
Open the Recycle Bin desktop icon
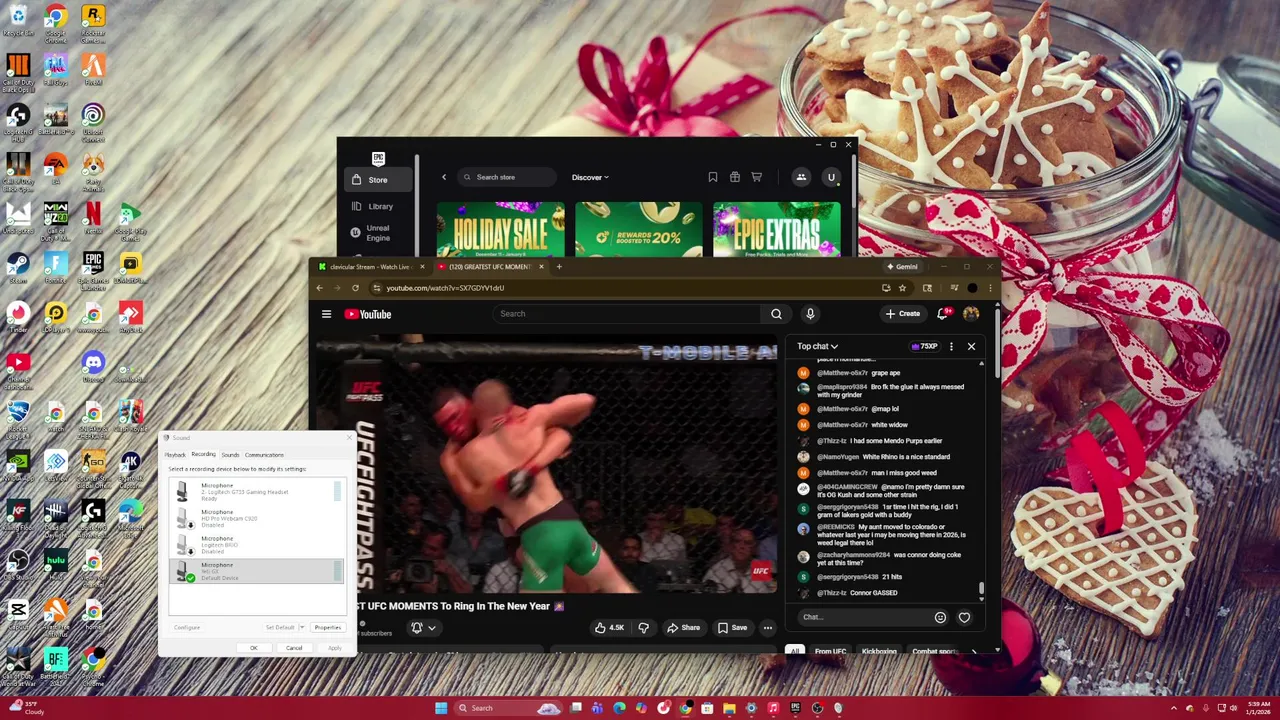pyautogui.click(x=18, y=20)
